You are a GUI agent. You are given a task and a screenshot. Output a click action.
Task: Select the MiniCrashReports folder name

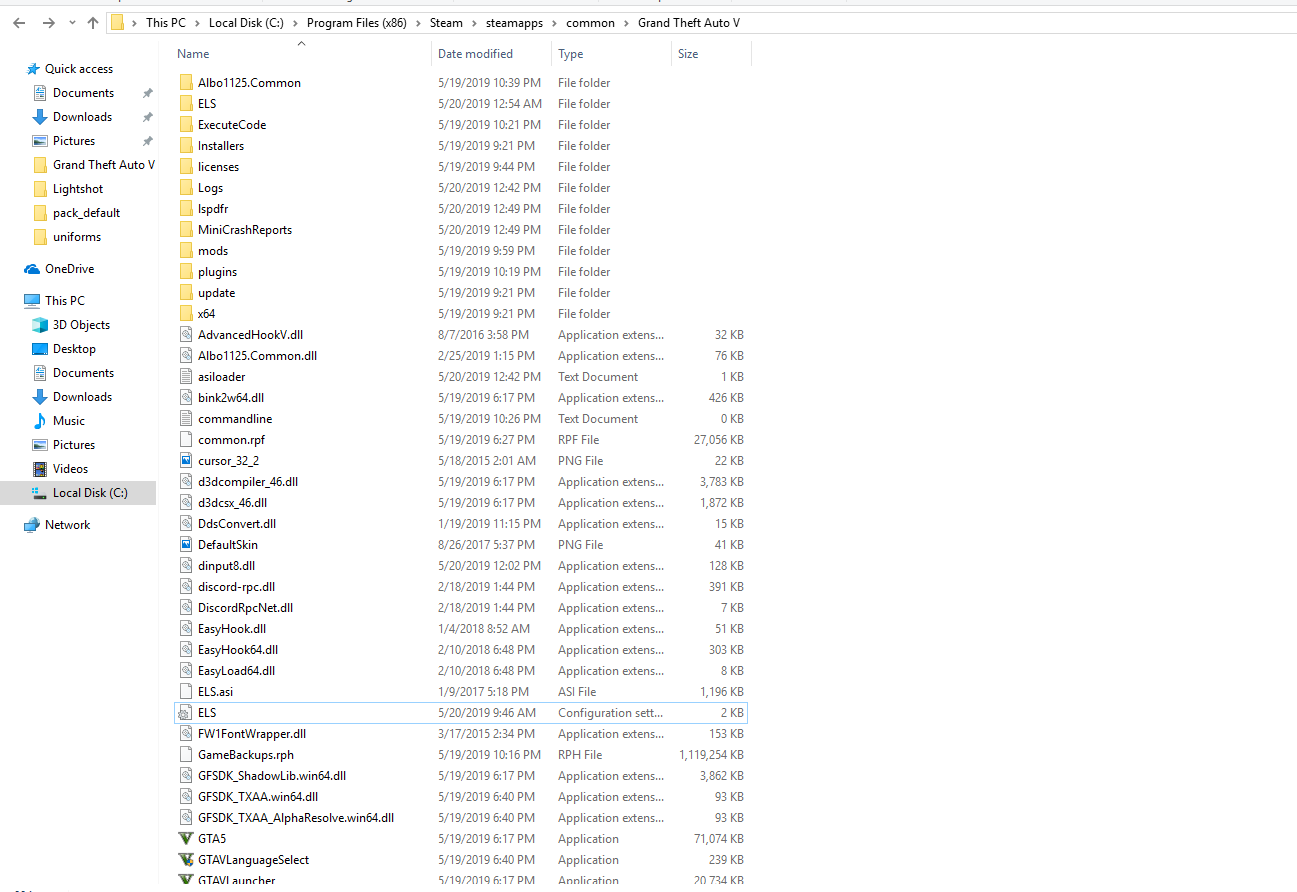[245, 230]
